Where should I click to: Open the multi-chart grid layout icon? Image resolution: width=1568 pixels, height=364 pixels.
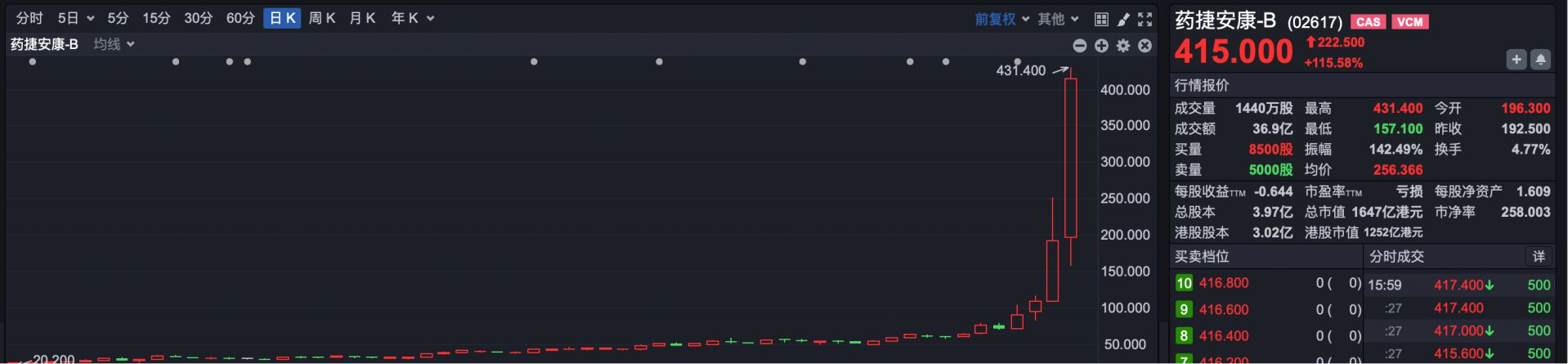(x=1101, y=19)
